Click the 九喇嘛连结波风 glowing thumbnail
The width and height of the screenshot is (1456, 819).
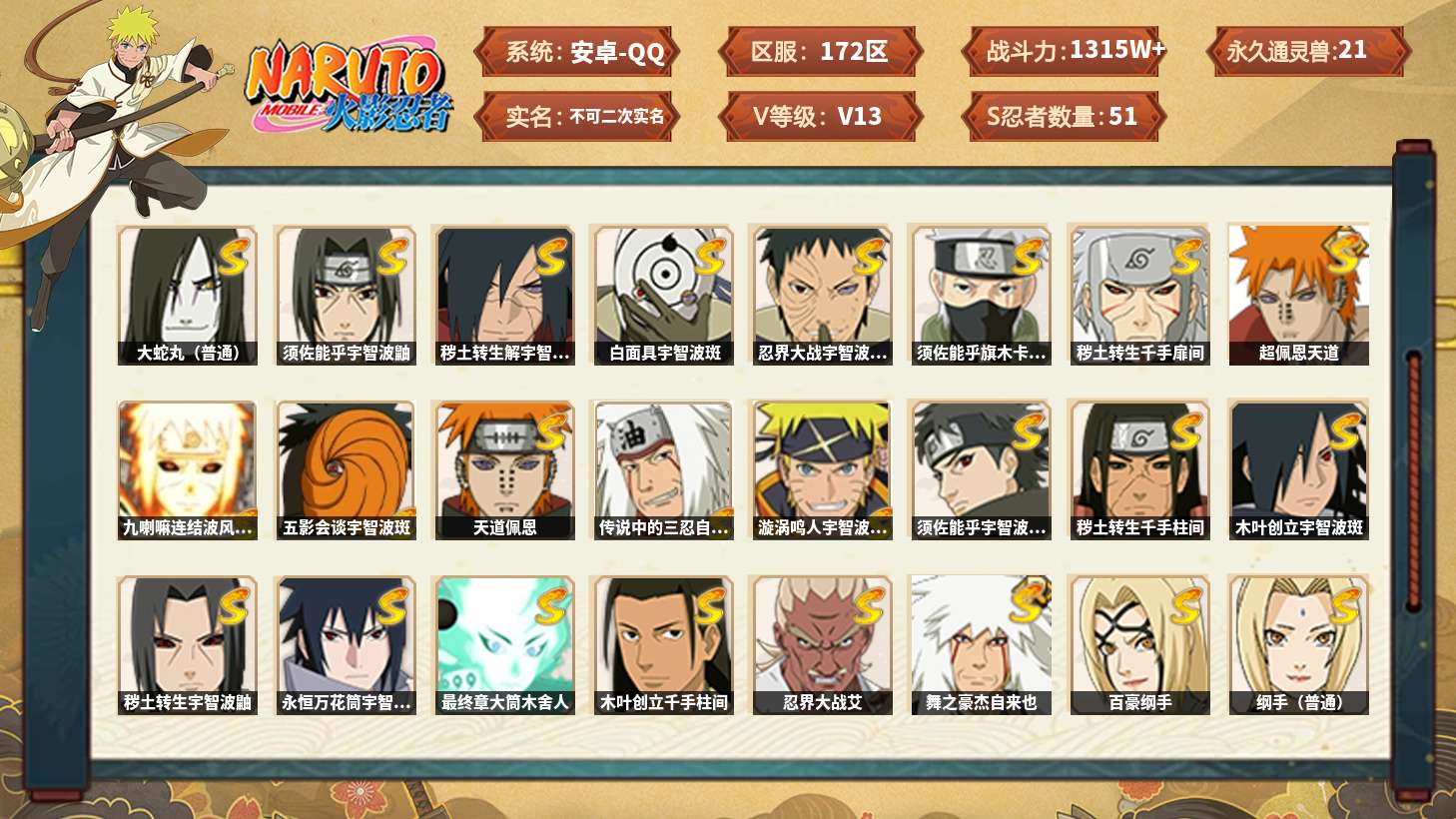click(188, 470)
